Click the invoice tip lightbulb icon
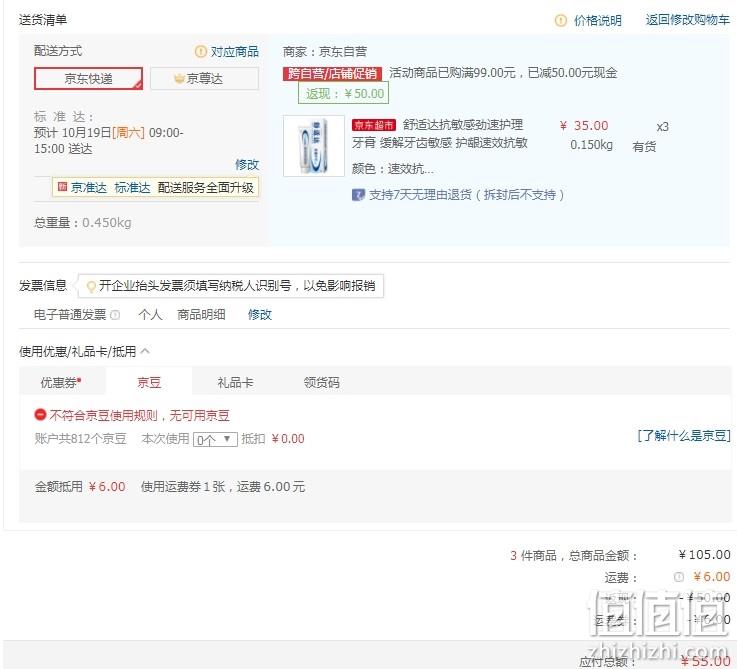 click(x=92, y=286)
